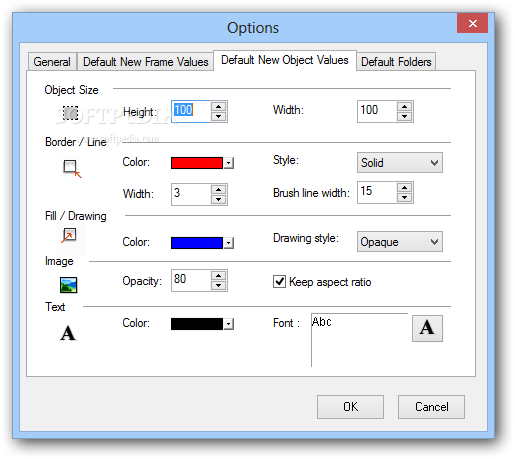
Task: Open the Style dropdown showing Solid
Action: click(x=400, y=163)
